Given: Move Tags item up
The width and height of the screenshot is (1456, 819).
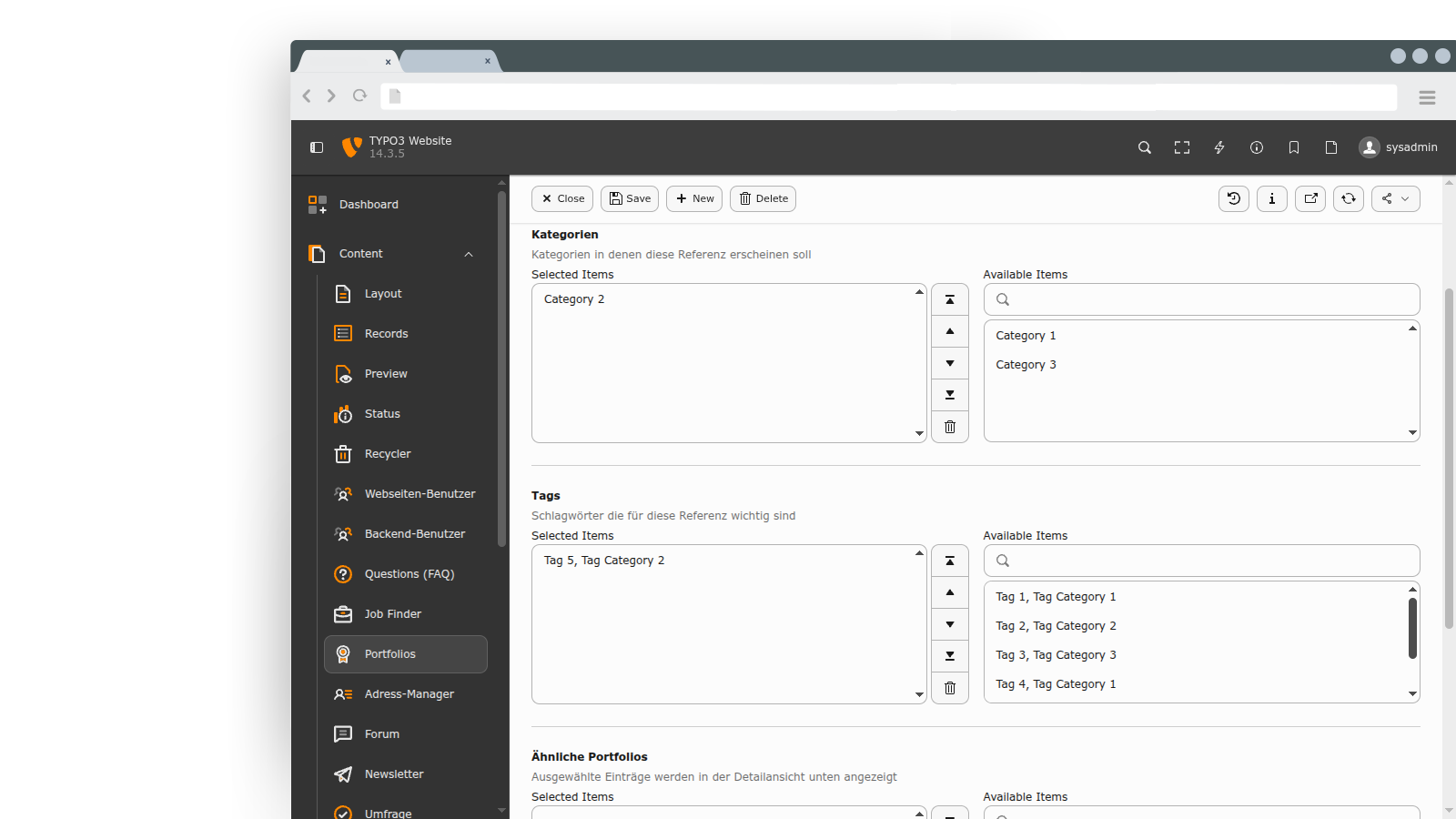Looking at the screenshot, I should point(950,592).
